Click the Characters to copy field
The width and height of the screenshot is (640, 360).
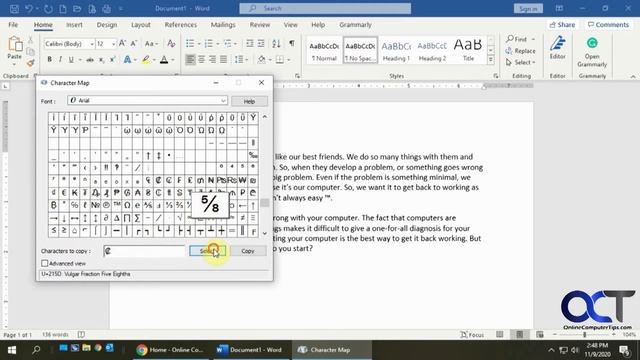point(144,251)
